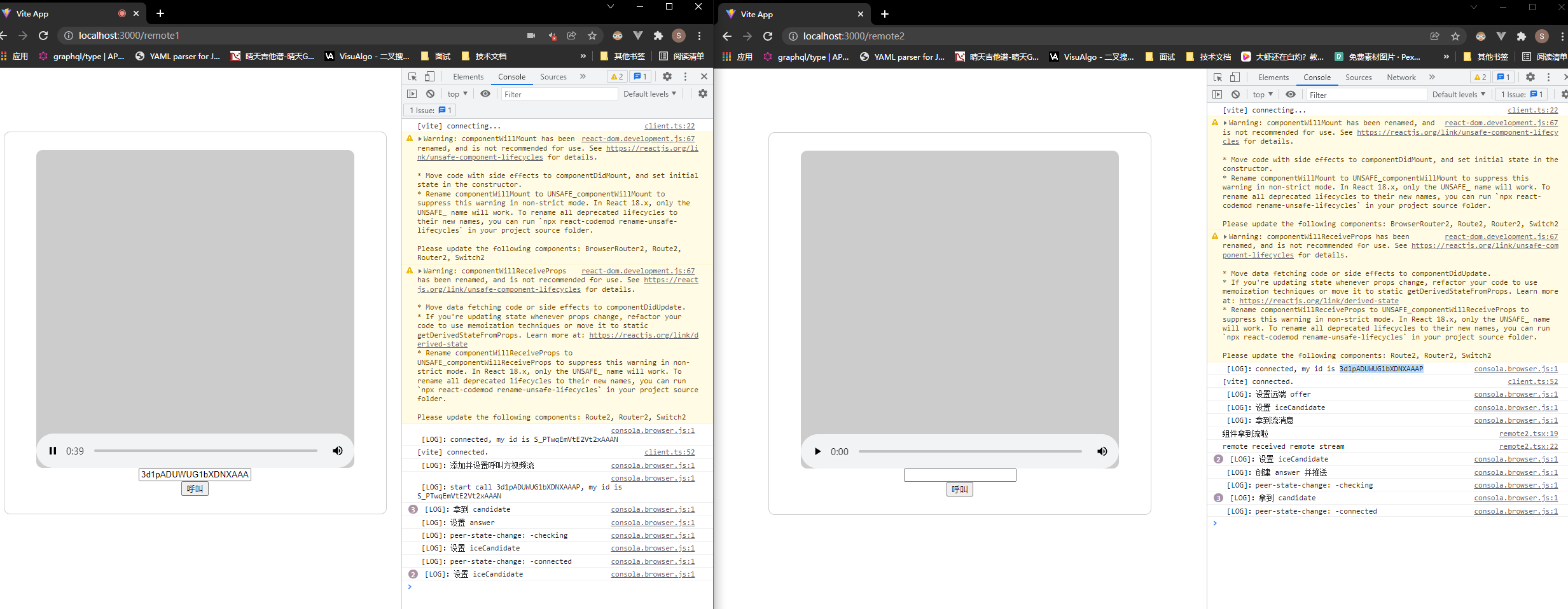Bookmark the localhost:3000/remote1 page with star

coord(592,36)
